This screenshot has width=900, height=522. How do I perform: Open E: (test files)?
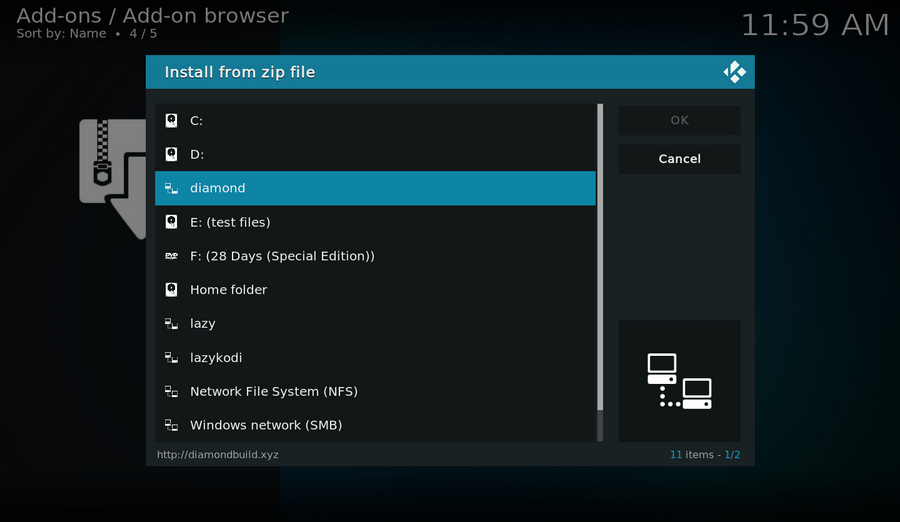click(375, 222)
